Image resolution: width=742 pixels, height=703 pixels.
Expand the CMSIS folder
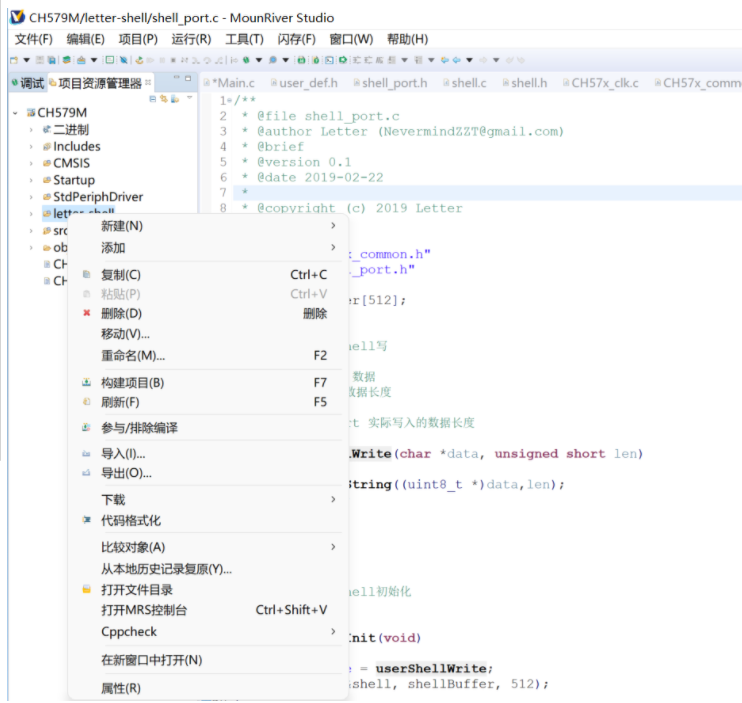[x=31, y=163]
